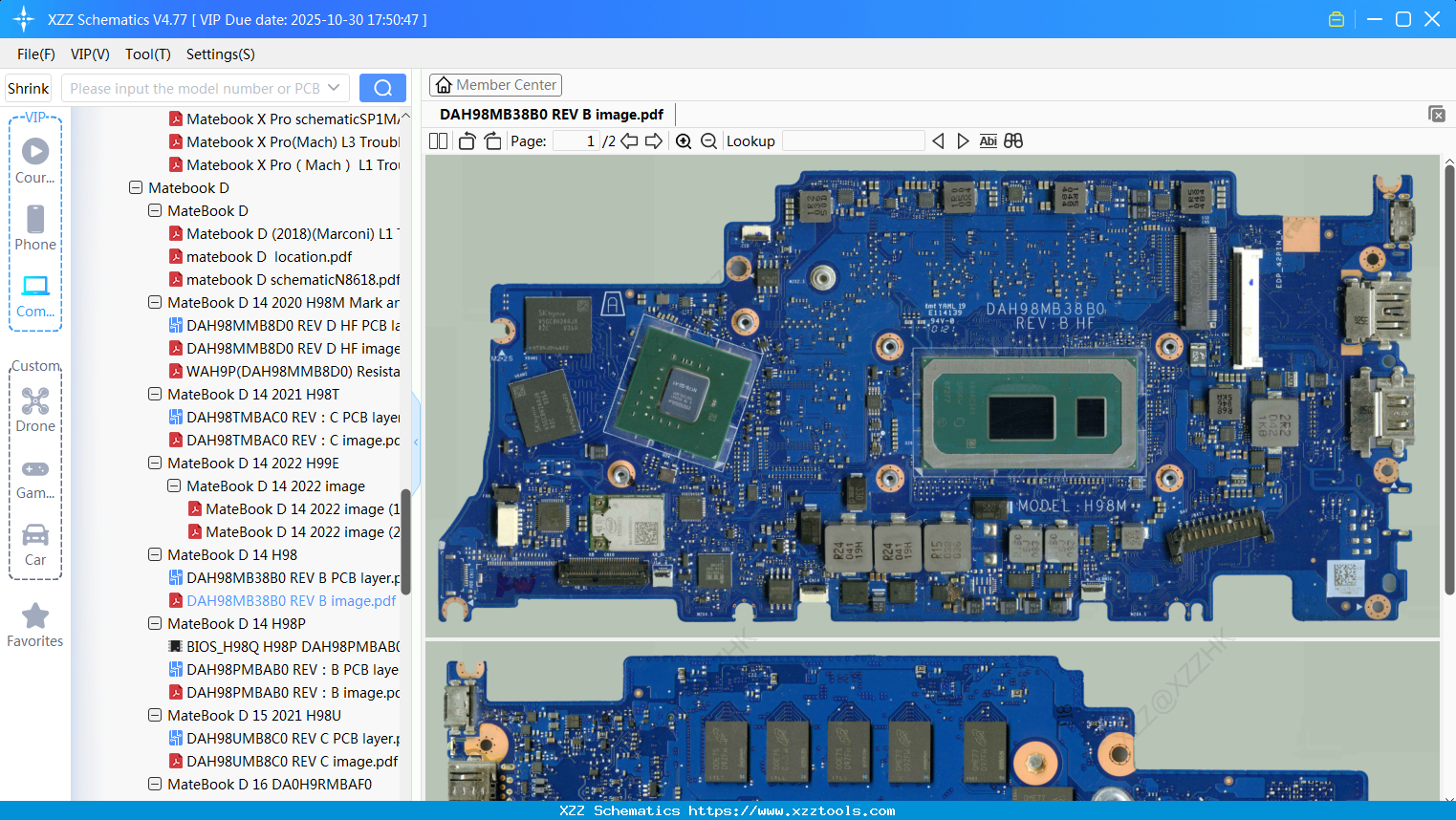Collapse the MateBook D subfolder
This screenshot has height=820, width=1456.
(155, 211)
